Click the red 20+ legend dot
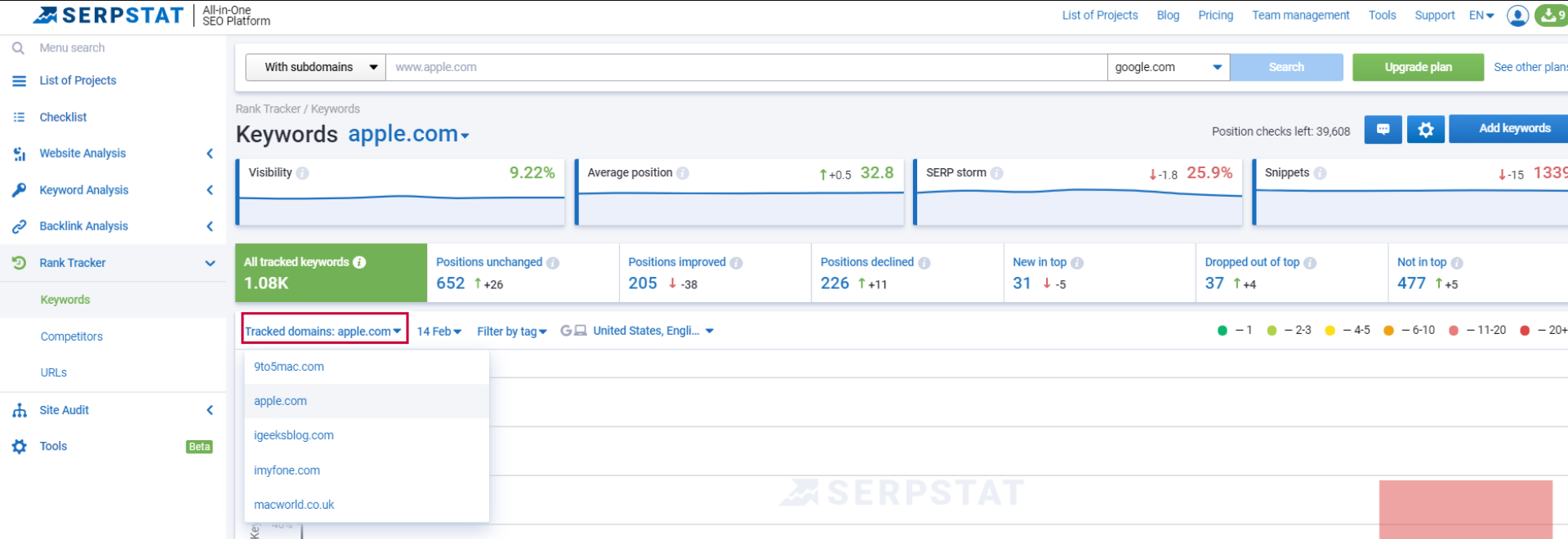 tap(1524, 331)
